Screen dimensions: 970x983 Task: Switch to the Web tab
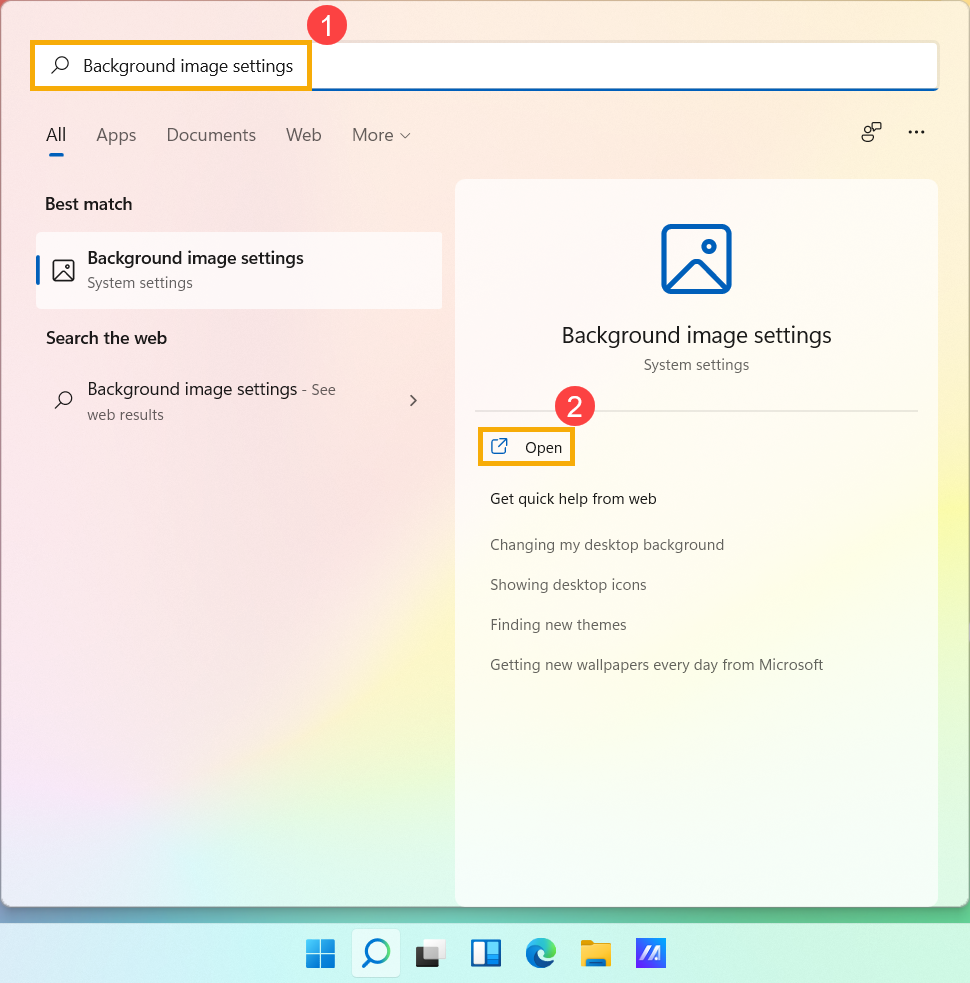click(303, 135)
